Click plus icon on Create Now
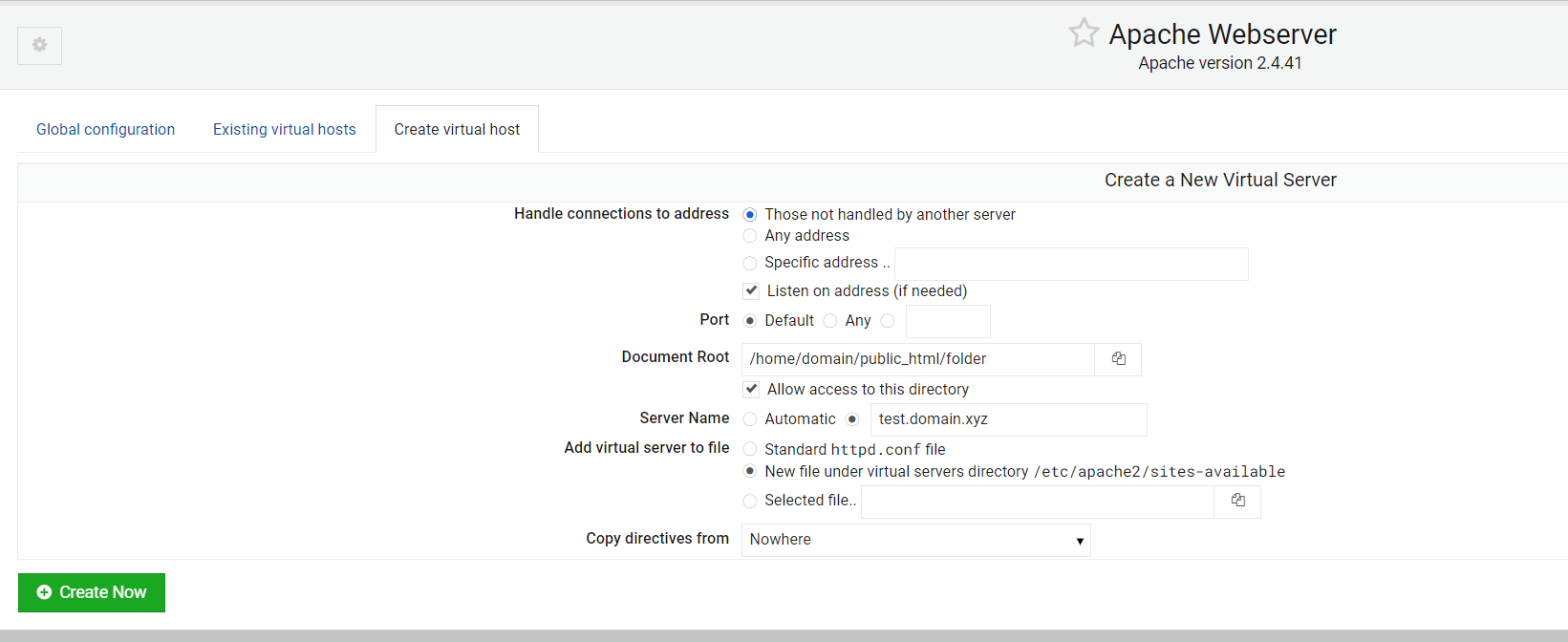The height and width of the screenshot is (642, 1568). tap(44, 592)
